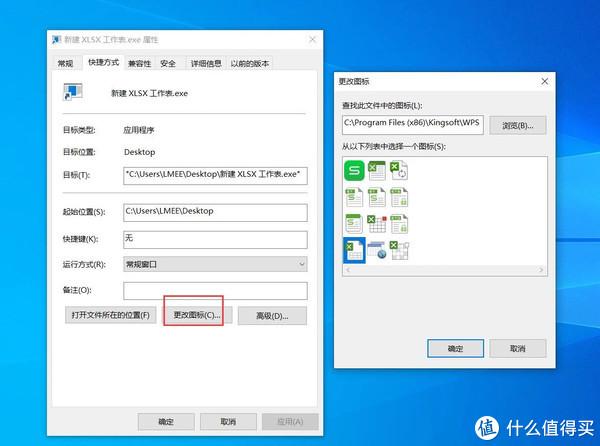Click the 目标类型 value 应用程序
The width and height of the screenshot is (600, 446).
point(139,130)
